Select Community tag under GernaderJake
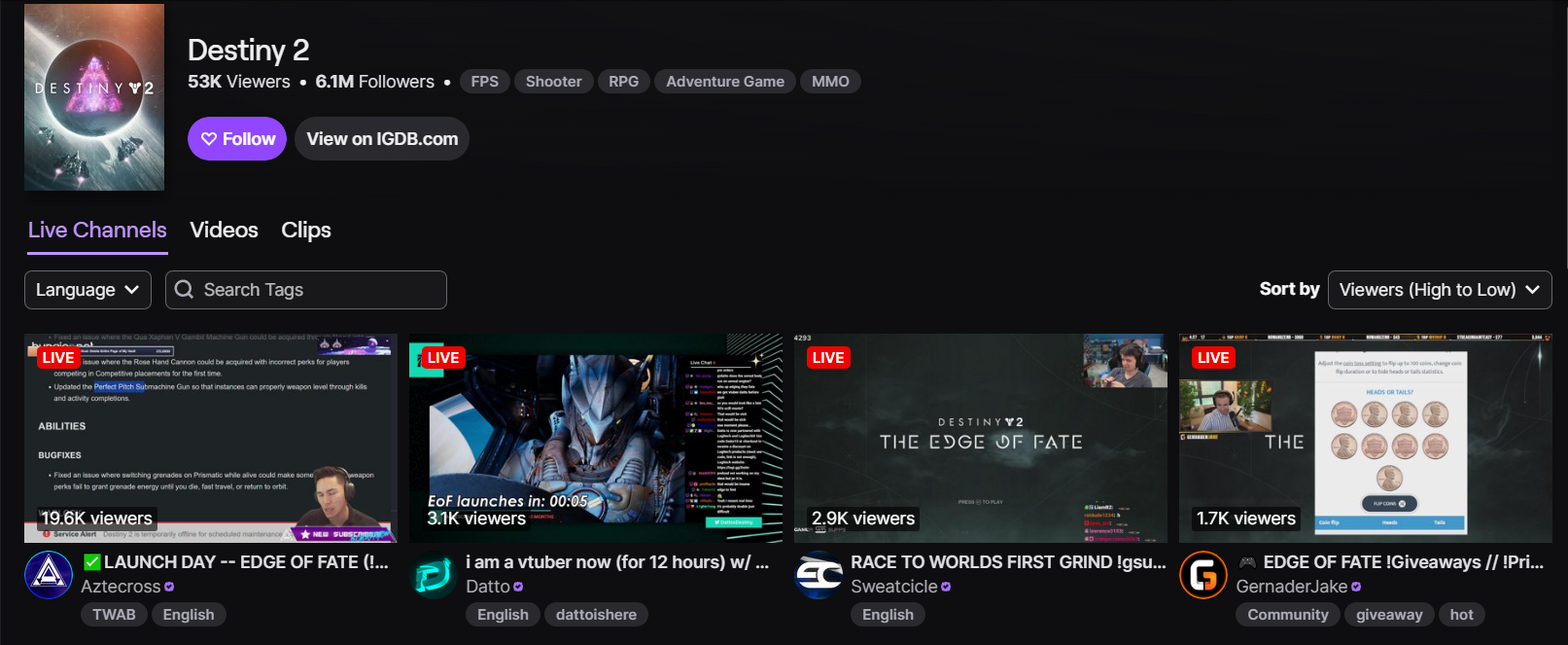Image resolution: width=1568 pixels, height=645 pixels. click(x=1288, y=615)
